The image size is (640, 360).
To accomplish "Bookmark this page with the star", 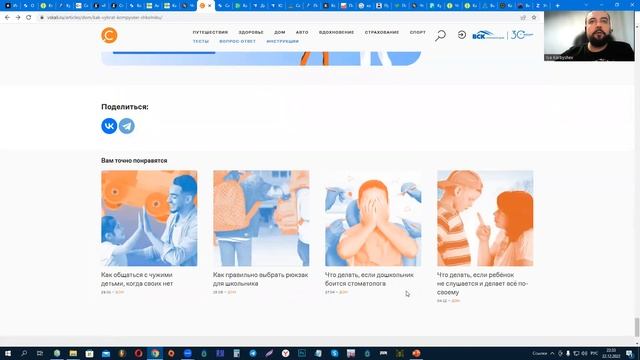I will 533,18.
